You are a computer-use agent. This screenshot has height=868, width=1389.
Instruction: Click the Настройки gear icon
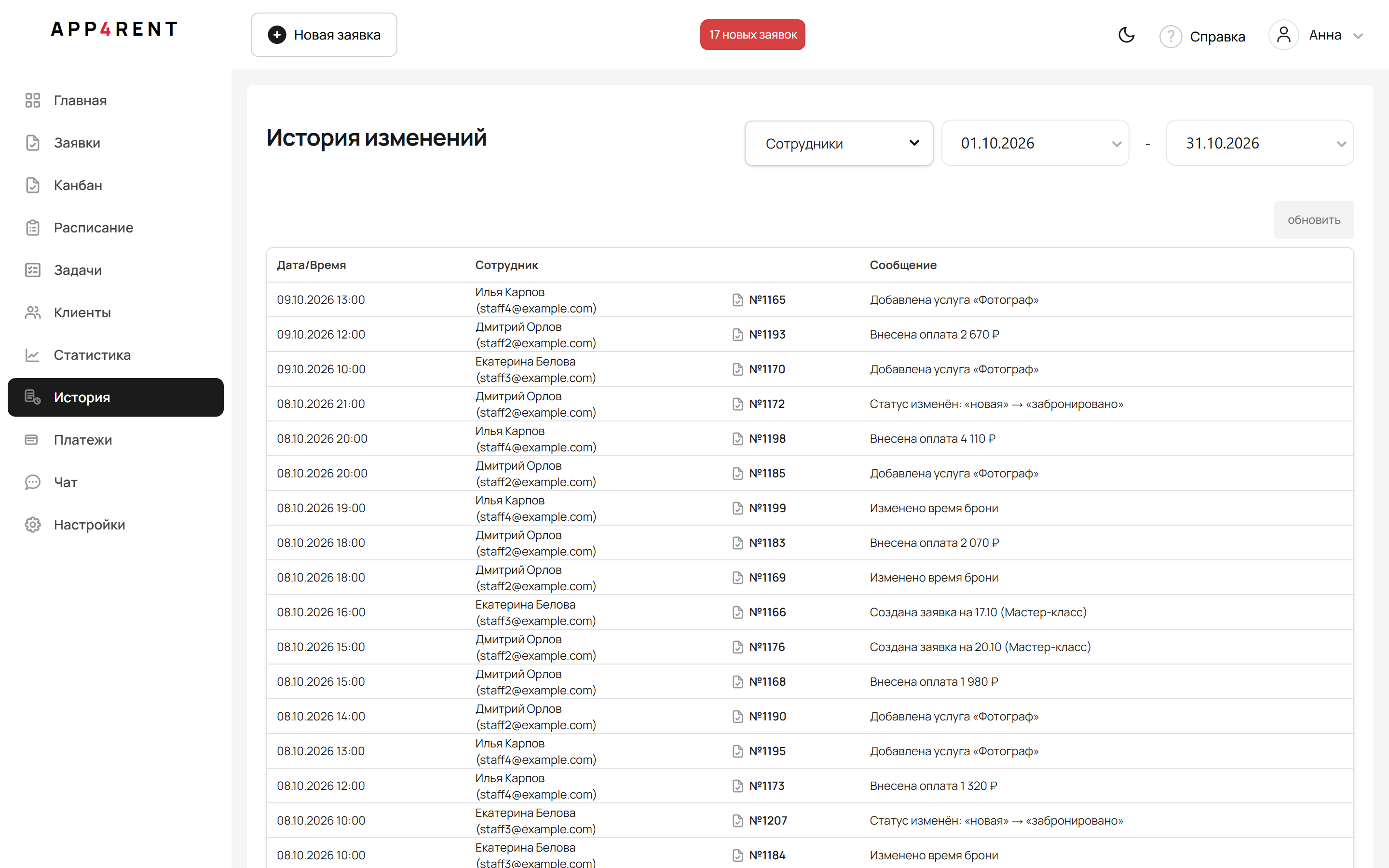pos(33,525)
